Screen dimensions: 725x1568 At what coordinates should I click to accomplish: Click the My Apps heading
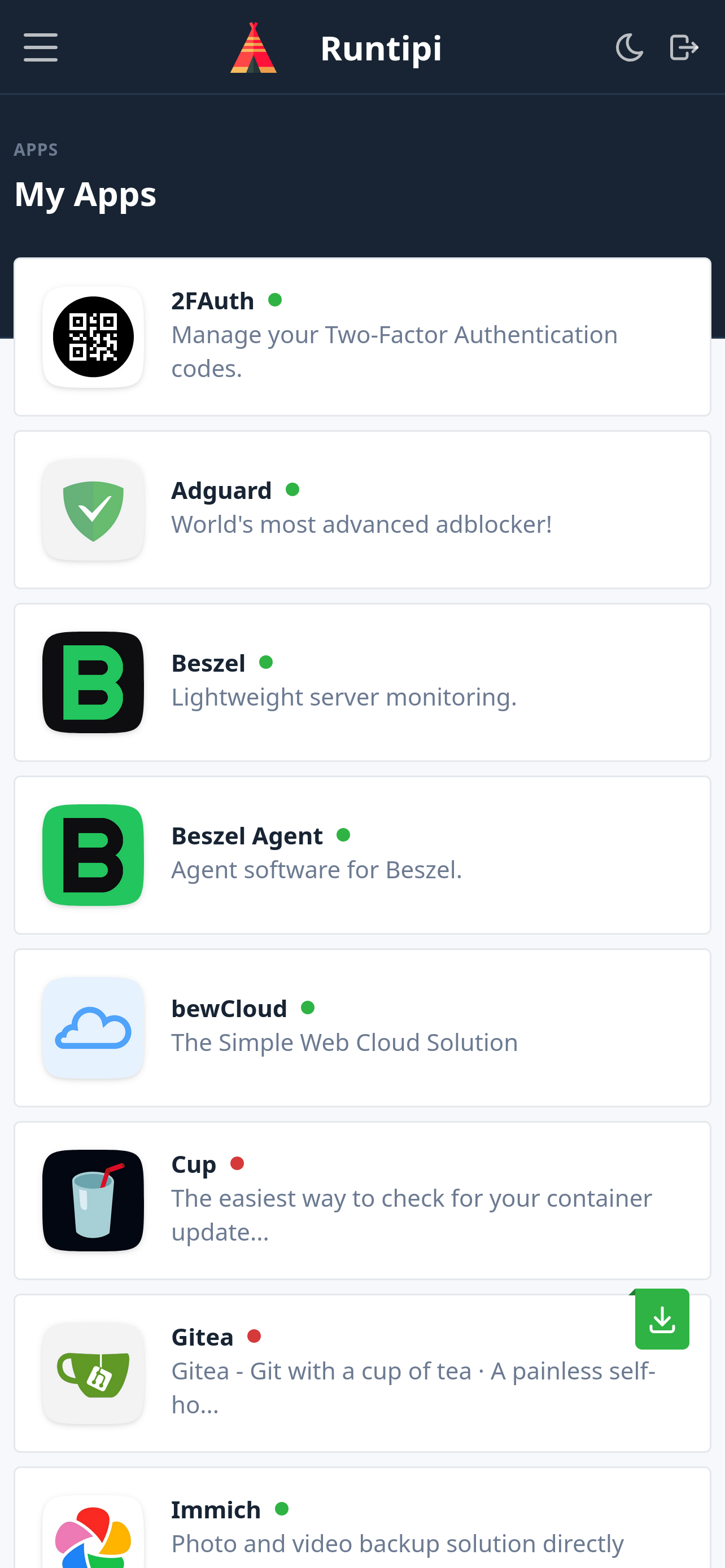tap(85, 194)
